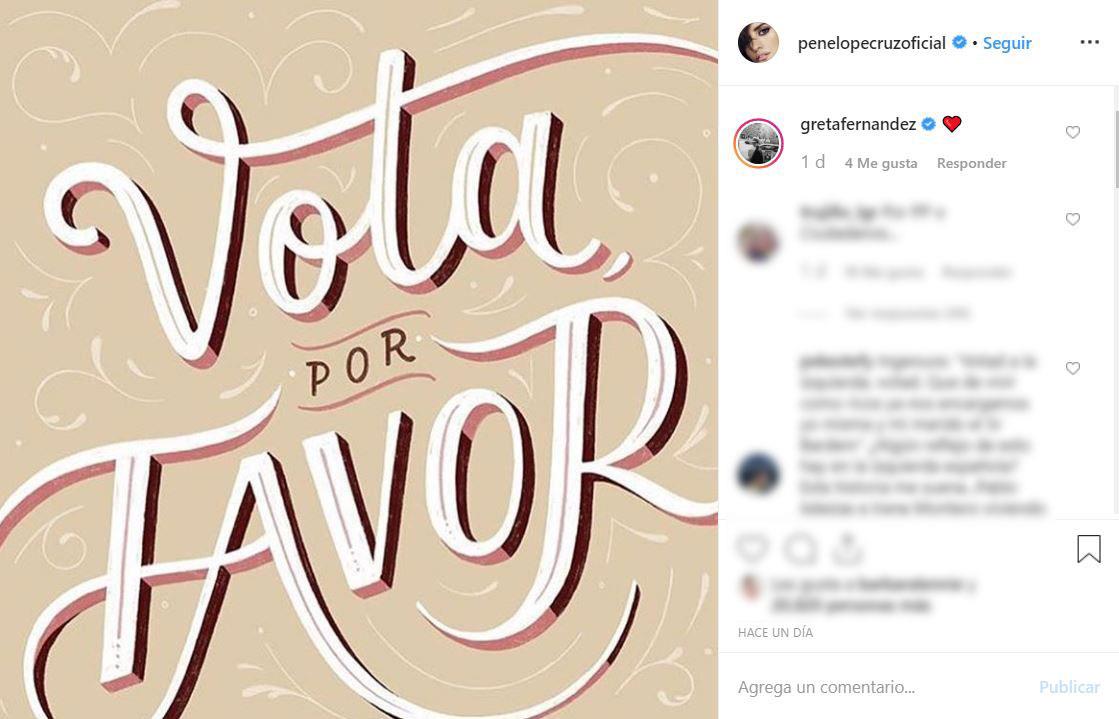The image size is (1119, 719).
Task: Click the Agrega un comentario field
Action: point(884,687)
